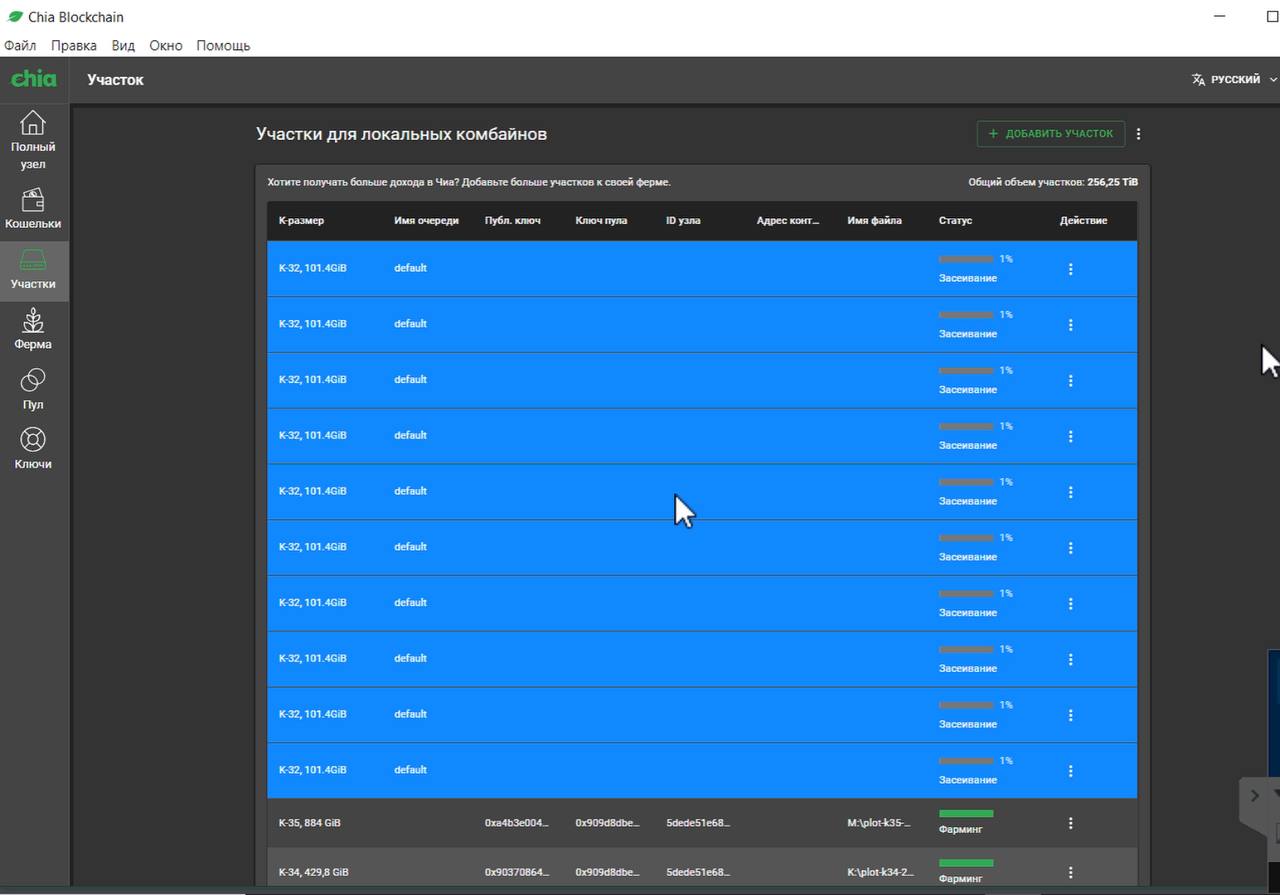The width and height of the screenshot is (1280, 895).
Task: Click the Имя файла column header
Action: click(x=874, y=220)
